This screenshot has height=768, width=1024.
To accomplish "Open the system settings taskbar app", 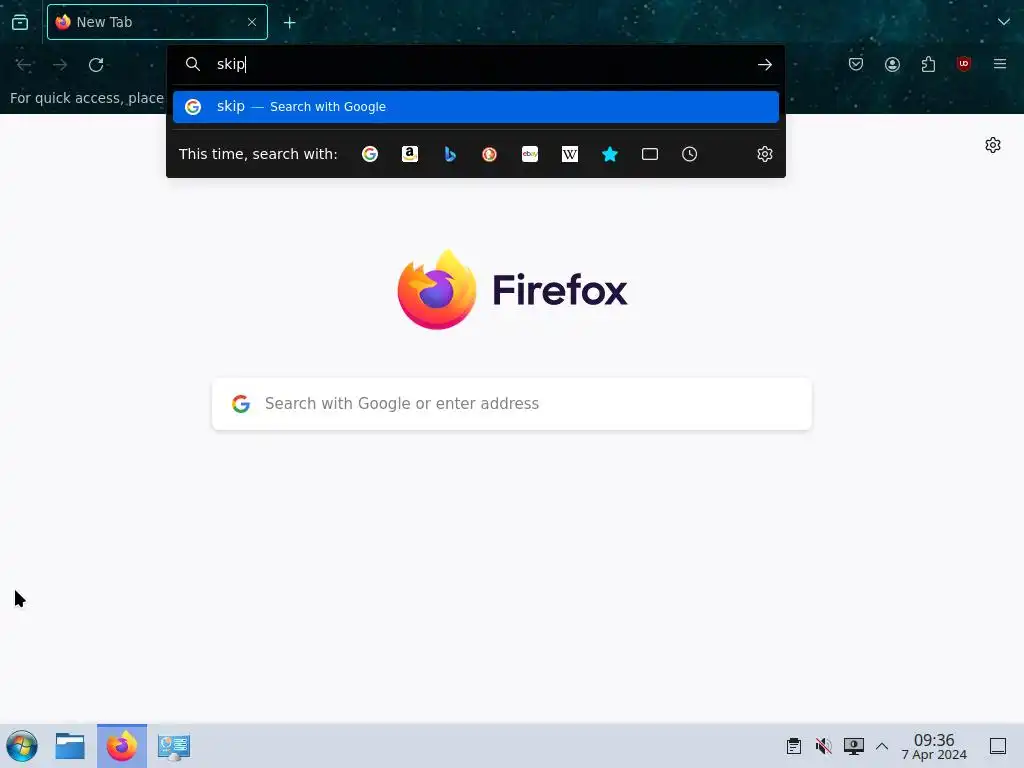I will 174,746.
